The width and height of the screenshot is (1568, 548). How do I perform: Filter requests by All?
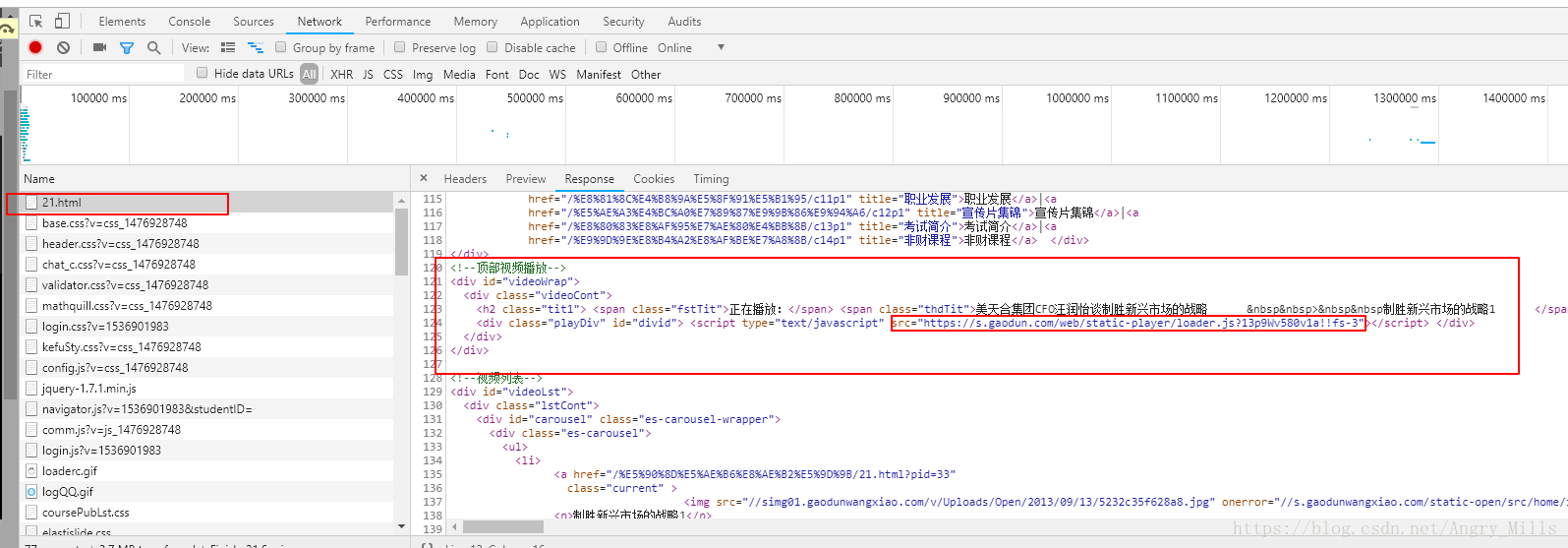pyautogui.click(x=310, y=74)
